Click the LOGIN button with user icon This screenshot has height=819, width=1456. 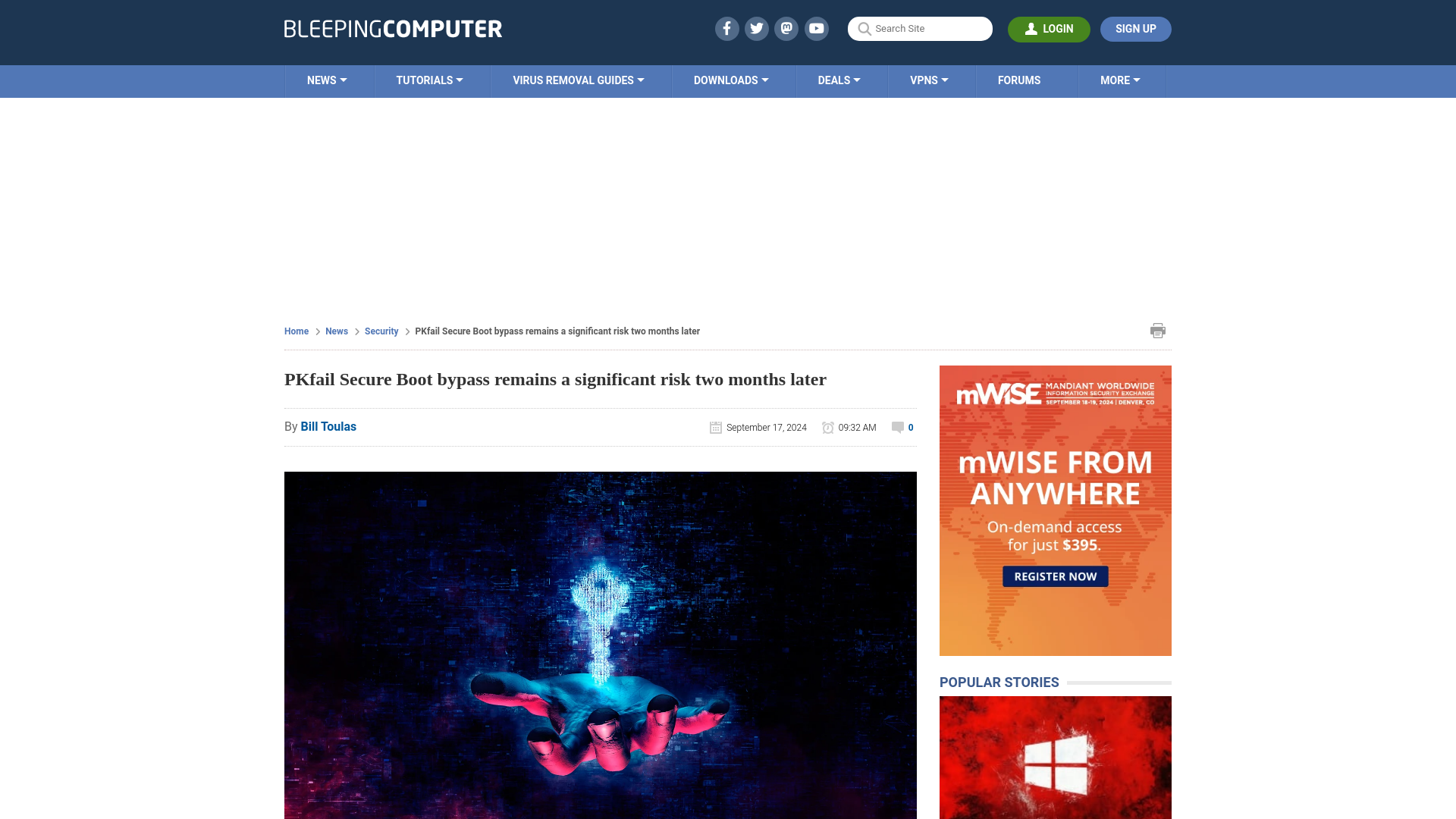(x=1049, y=29)
